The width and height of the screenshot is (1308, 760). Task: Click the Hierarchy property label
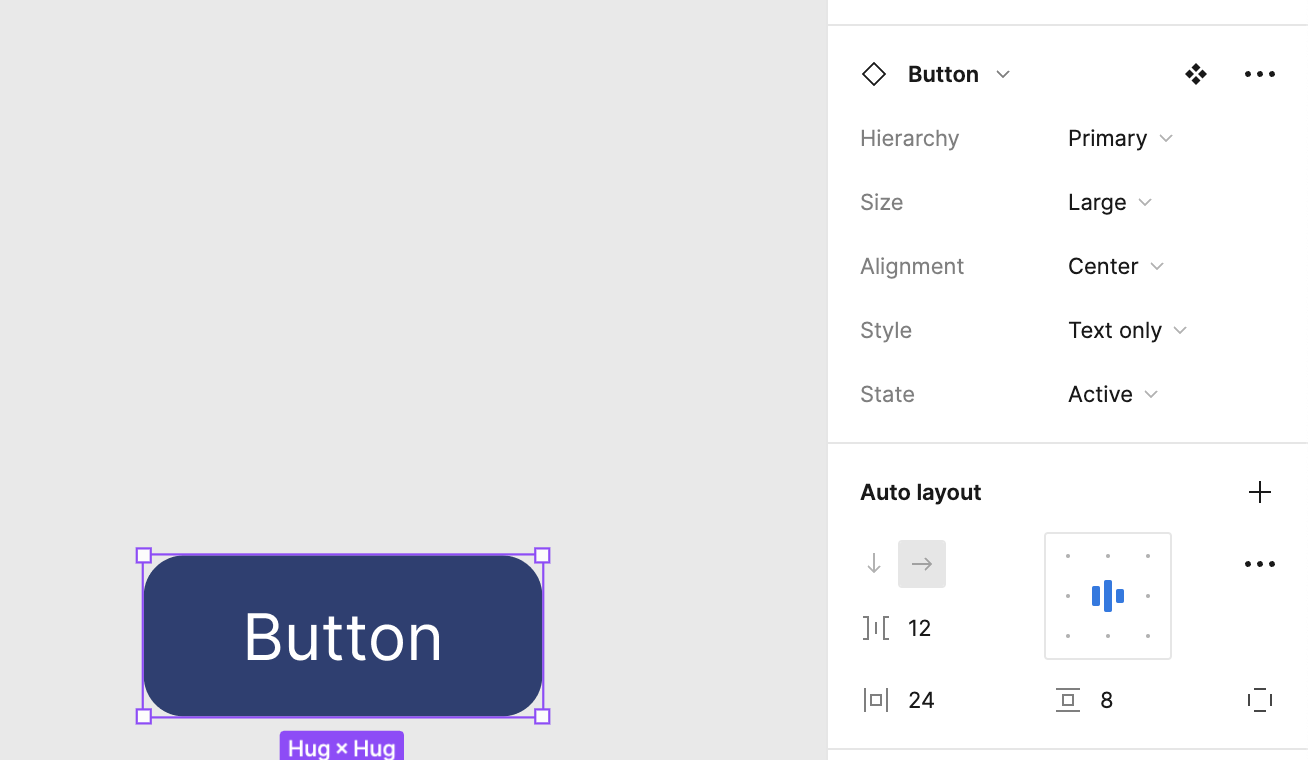pos(909,138)
